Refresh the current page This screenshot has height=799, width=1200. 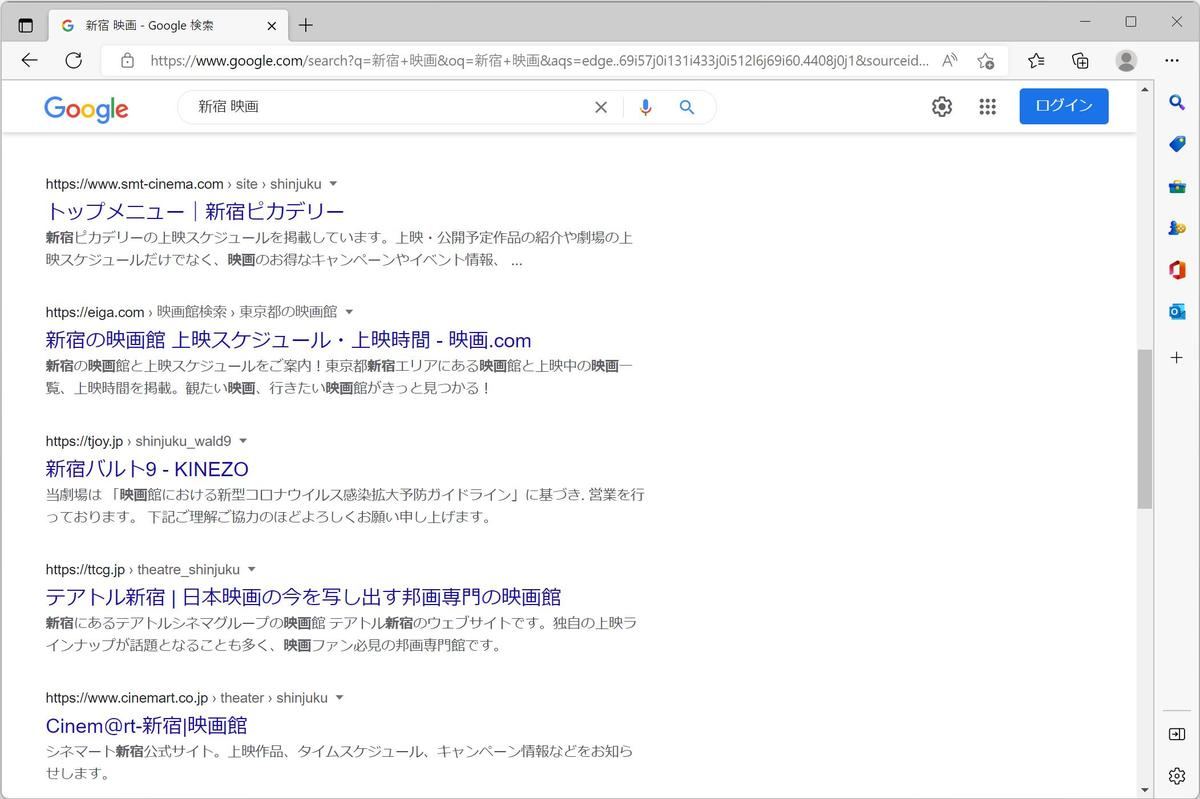pyautogui.click(x=73, y=61)
